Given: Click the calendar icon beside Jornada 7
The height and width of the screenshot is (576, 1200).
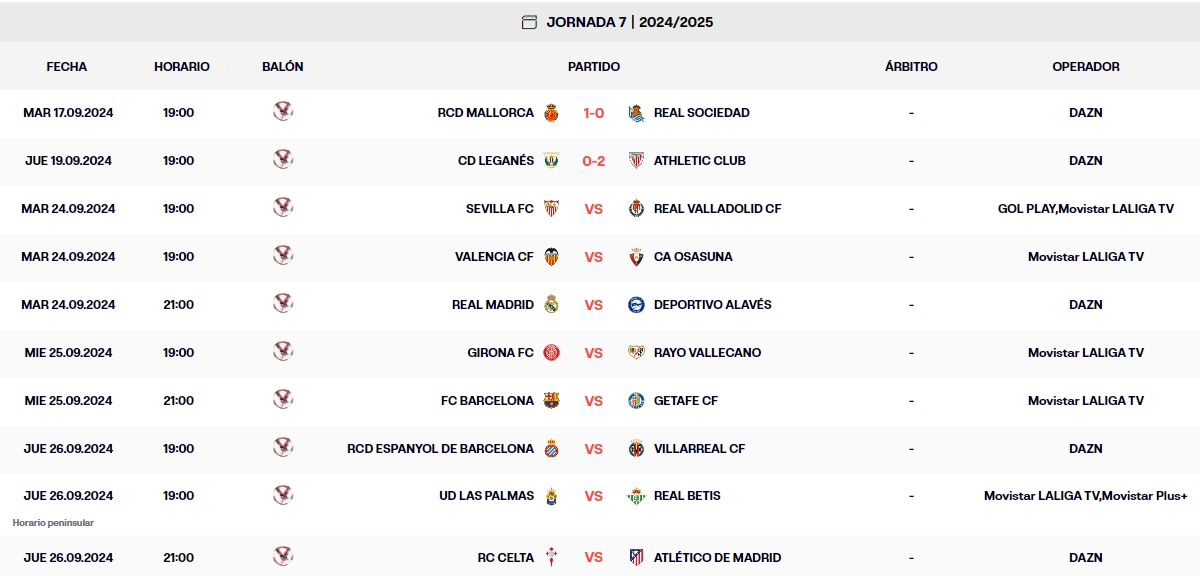Looking at the screenshot, I should pos(529,22).
